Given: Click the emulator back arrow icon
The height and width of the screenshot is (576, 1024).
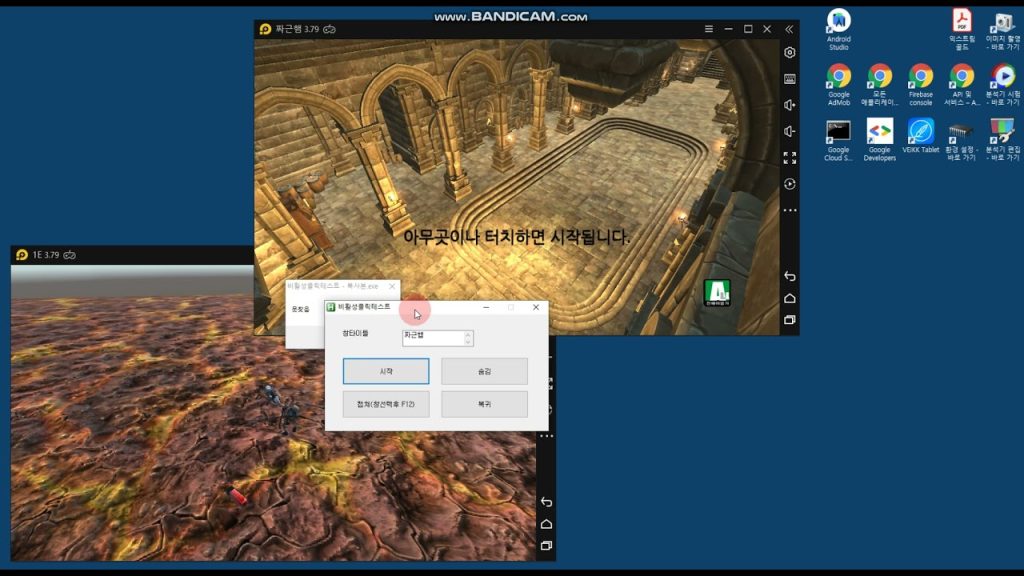Looking at the screenshot, I should coord(789,276).
